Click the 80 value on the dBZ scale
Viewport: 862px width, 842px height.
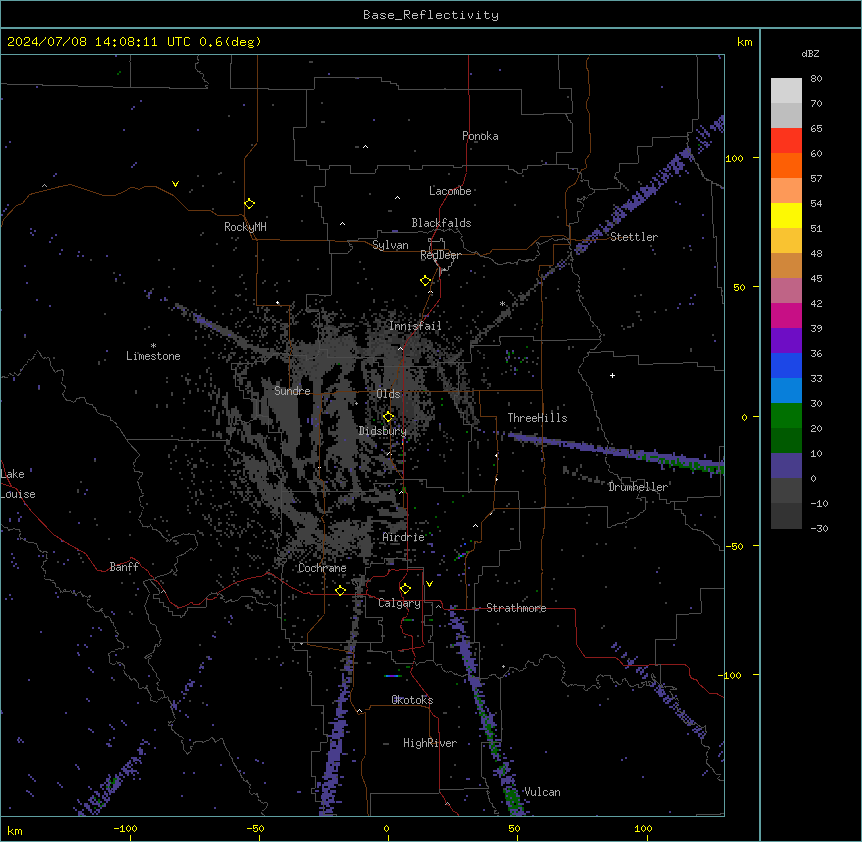(816, 79)
